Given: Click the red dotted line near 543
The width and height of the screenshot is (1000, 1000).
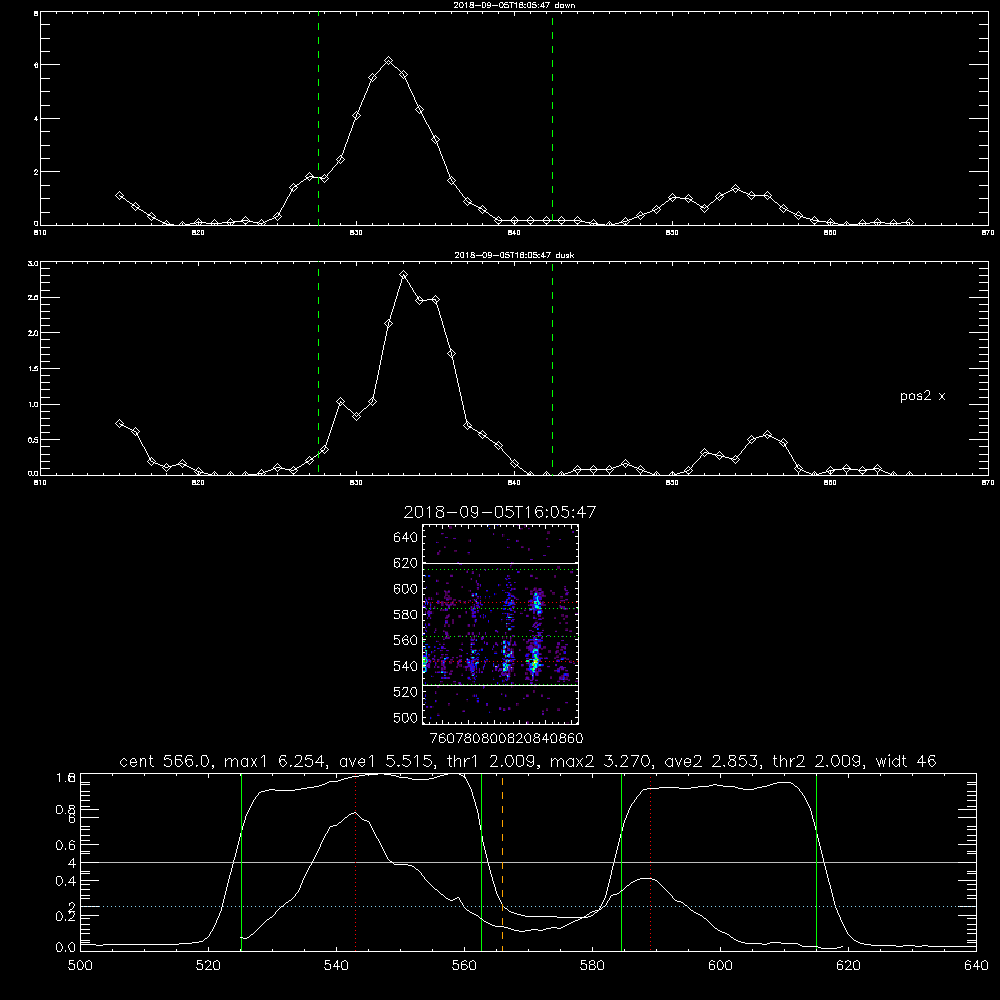Looking at the screenshot, I should point(355,862).
